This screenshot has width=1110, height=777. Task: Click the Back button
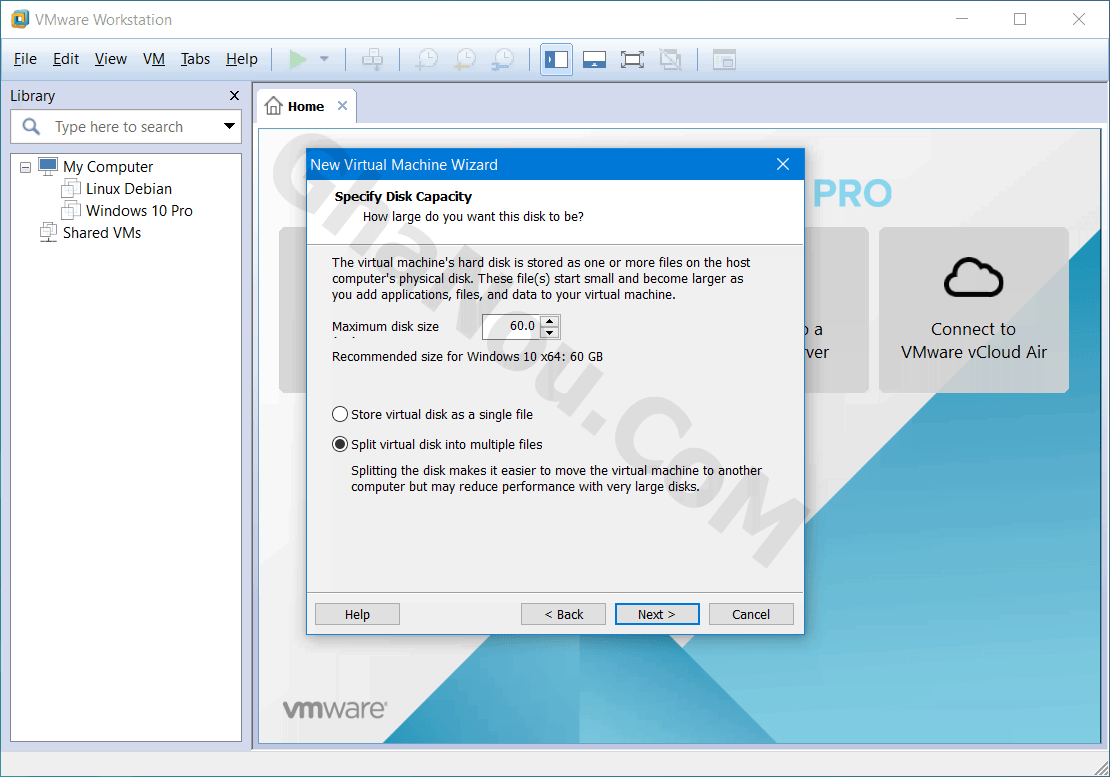click(x=563, y=614)
